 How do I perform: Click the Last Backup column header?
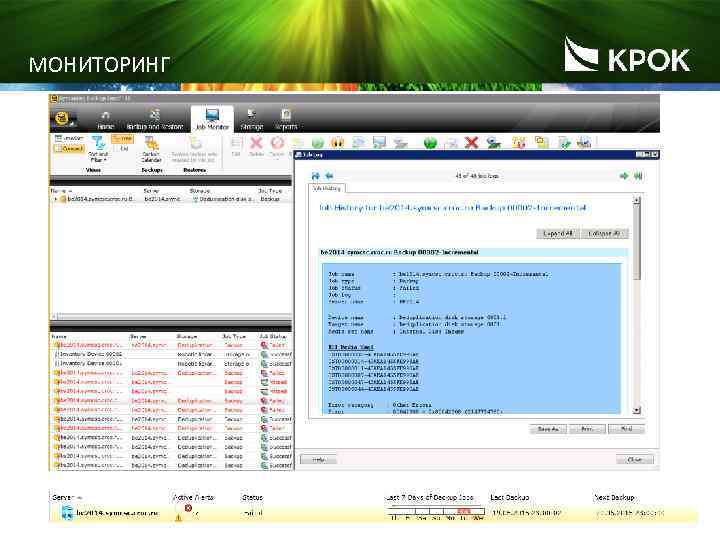(x=510, y=497)
